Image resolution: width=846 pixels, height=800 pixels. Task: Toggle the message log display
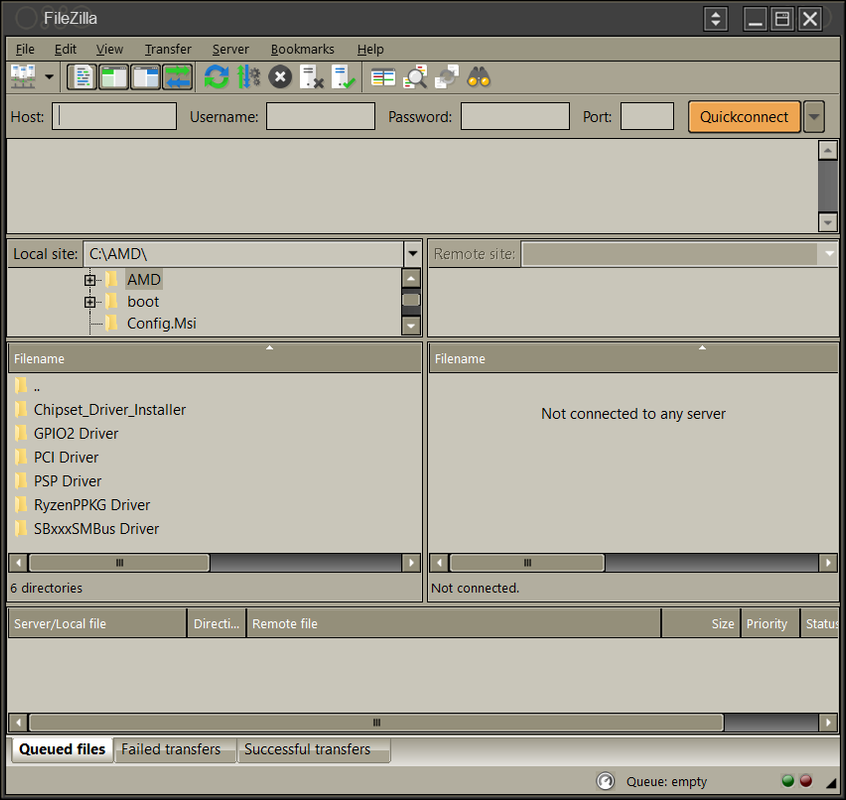point(82,77)
